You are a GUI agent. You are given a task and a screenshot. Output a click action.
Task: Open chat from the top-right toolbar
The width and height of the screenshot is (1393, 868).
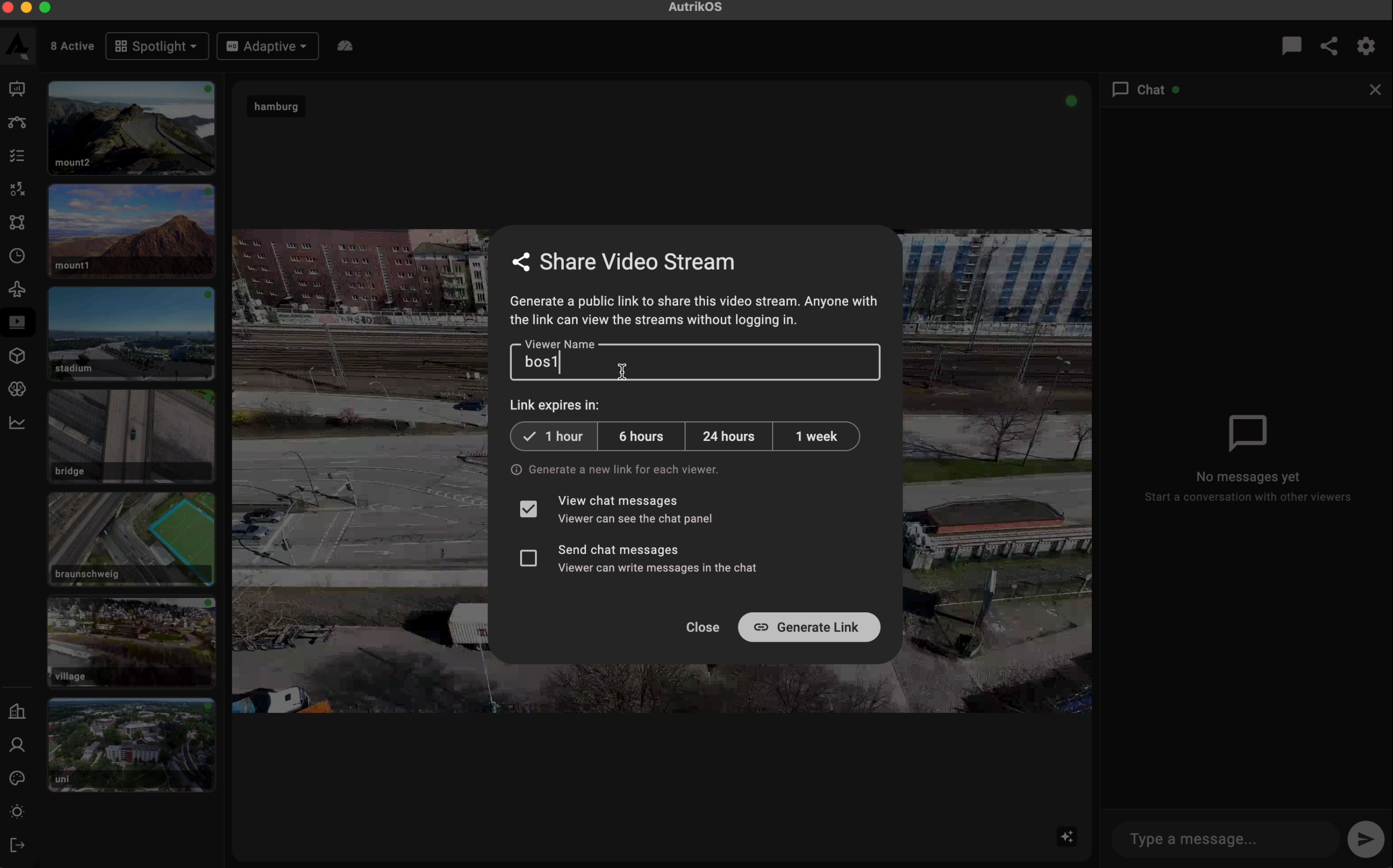click(1291, 46)
